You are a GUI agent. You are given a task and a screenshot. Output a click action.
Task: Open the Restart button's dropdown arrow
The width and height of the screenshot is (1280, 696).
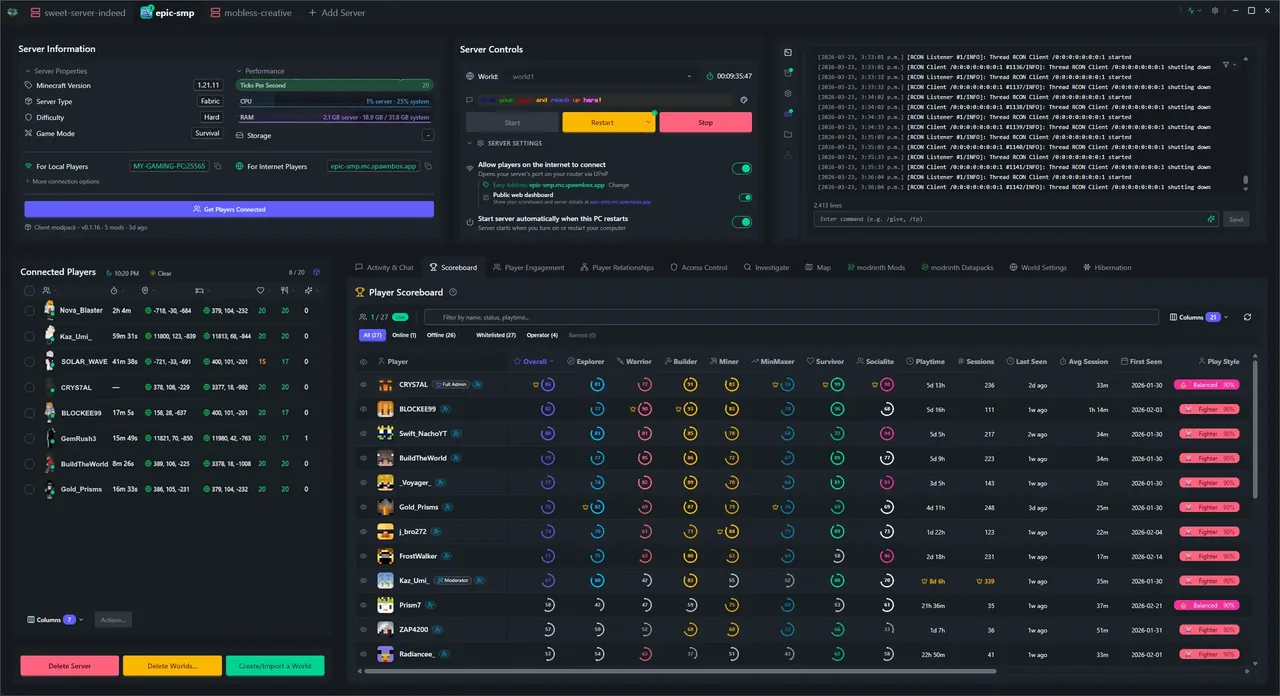click(648, 122)
